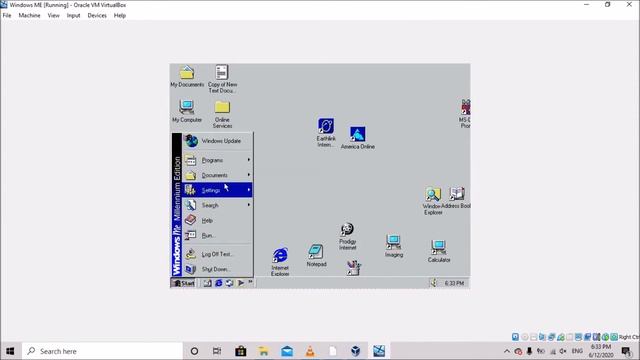Open the Programs submenu
The width and height of the screenshot is (640, 360).
(218, 160)
